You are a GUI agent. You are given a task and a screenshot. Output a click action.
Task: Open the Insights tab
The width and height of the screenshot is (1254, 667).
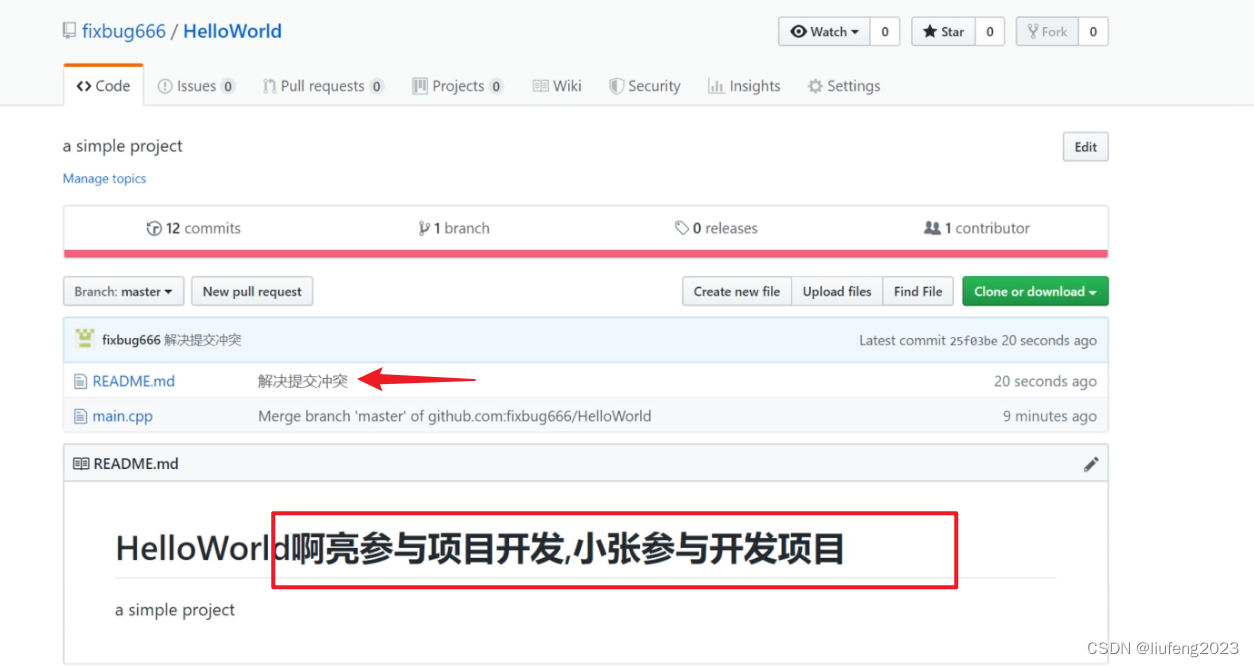(744, 86)
